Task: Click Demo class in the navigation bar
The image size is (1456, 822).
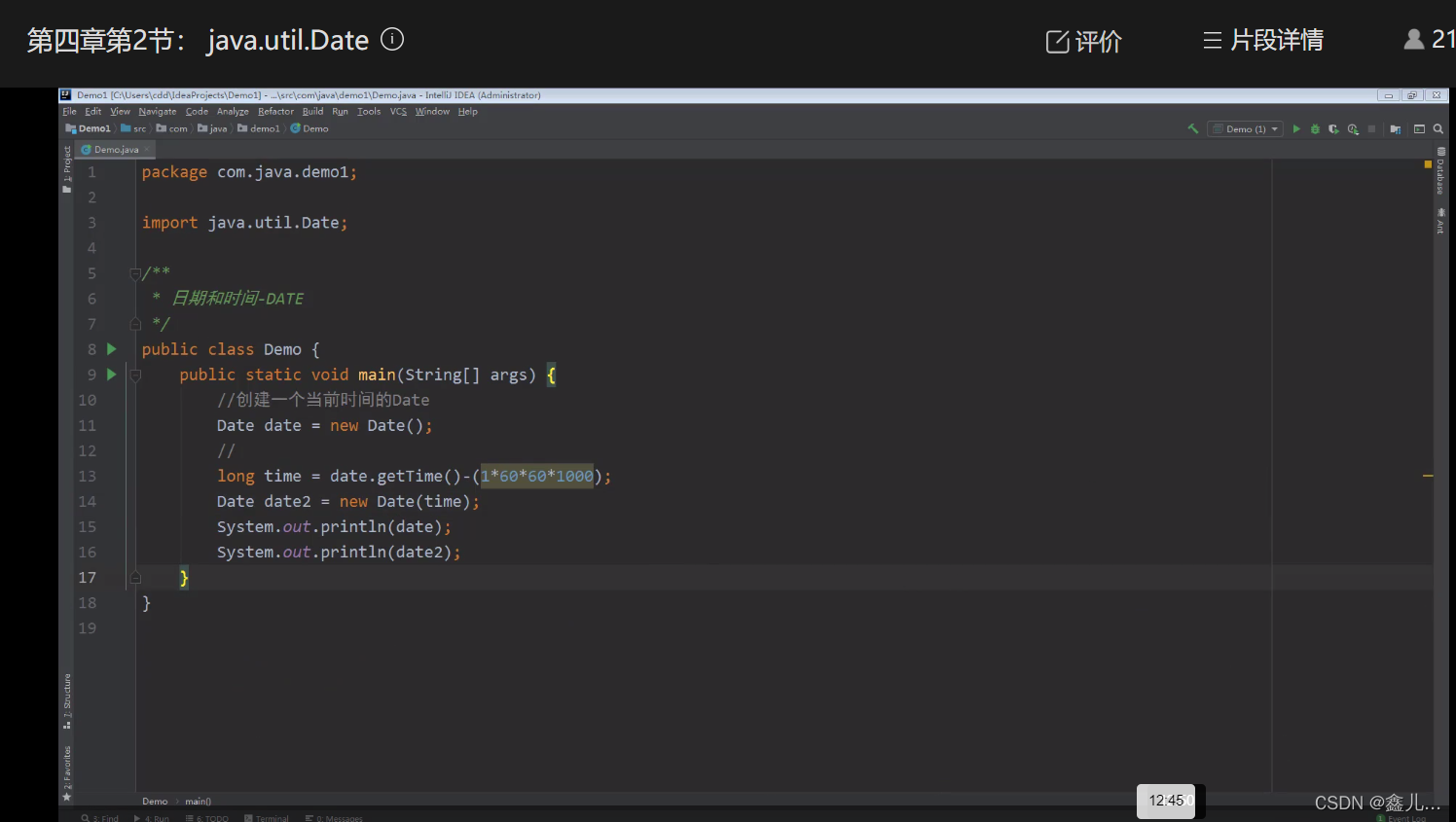Action: tap(309, 128)
